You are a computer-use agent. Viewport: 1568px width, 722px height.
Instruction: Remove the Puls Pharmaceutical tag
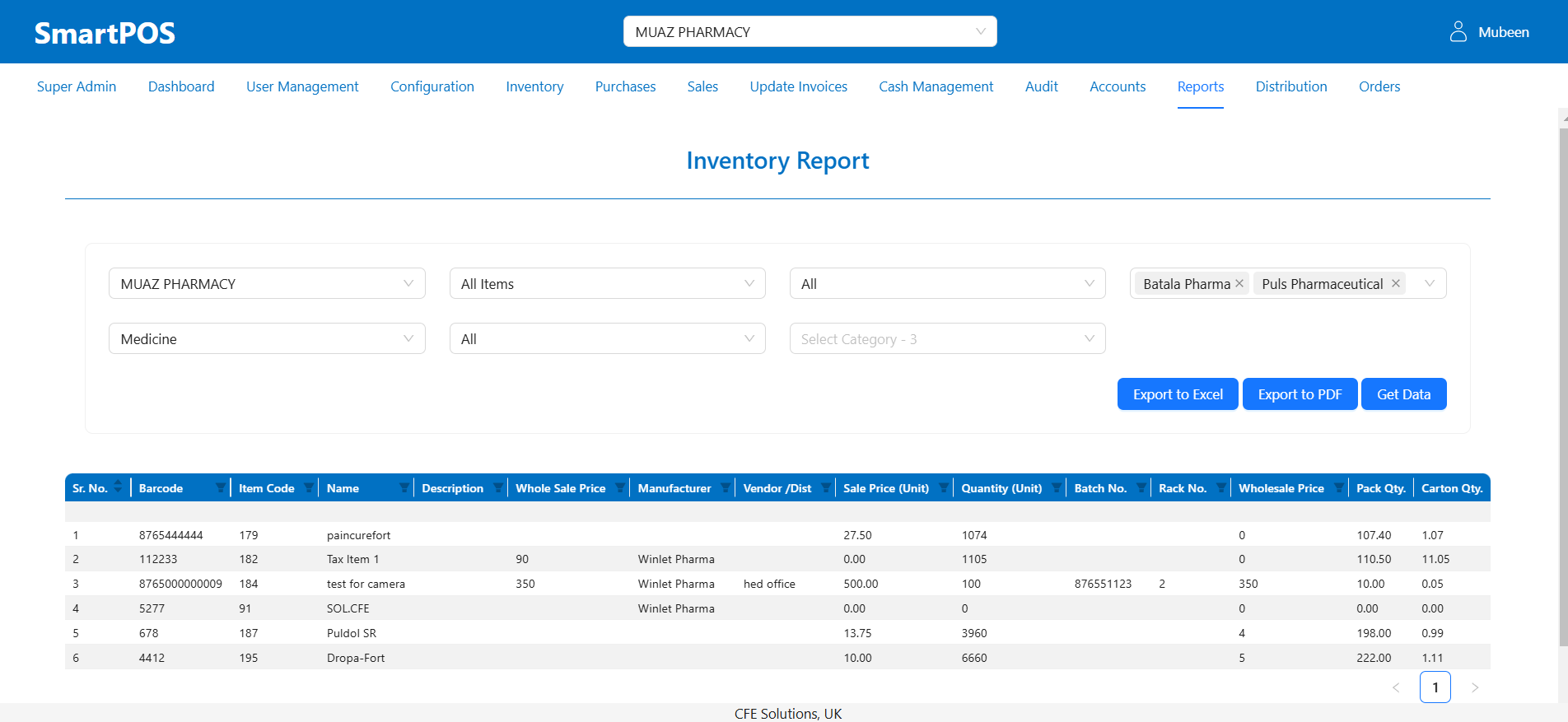(1396, 283)
